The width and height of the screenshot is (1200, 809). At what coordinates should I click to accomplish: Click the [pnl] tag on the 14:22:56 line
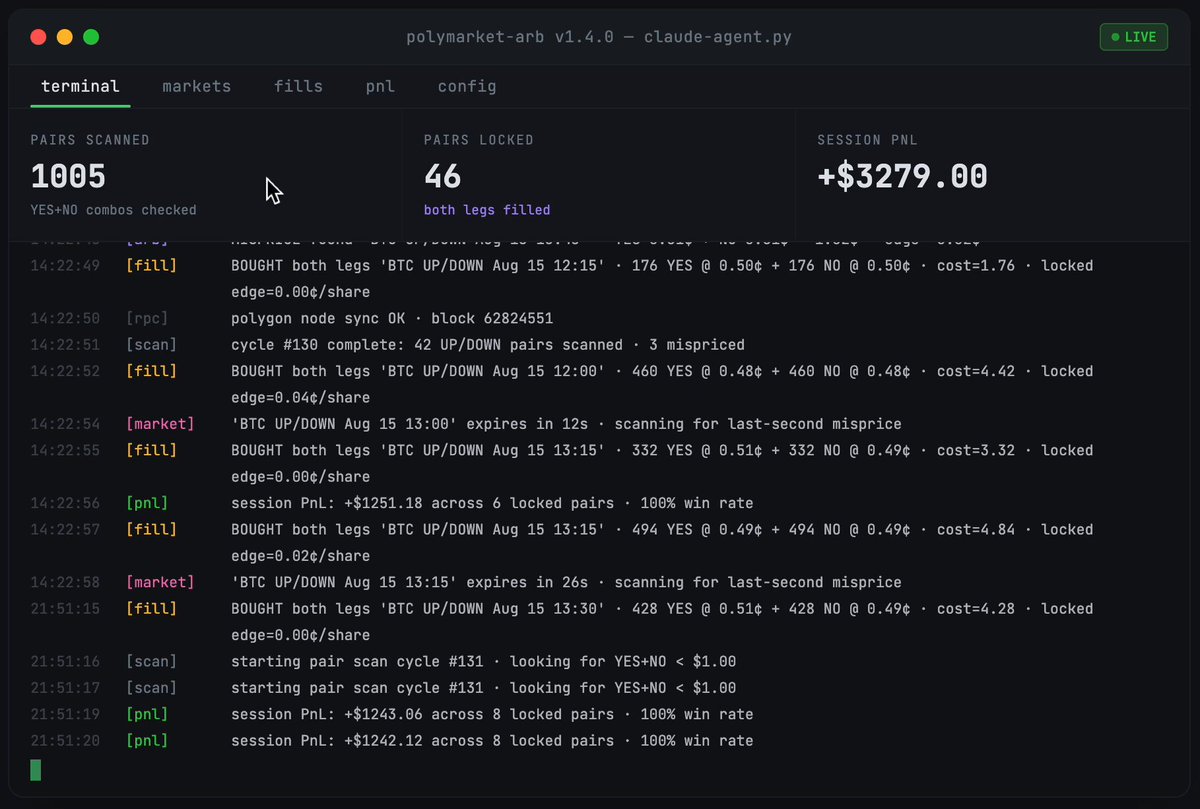click(x=147, y=503)
